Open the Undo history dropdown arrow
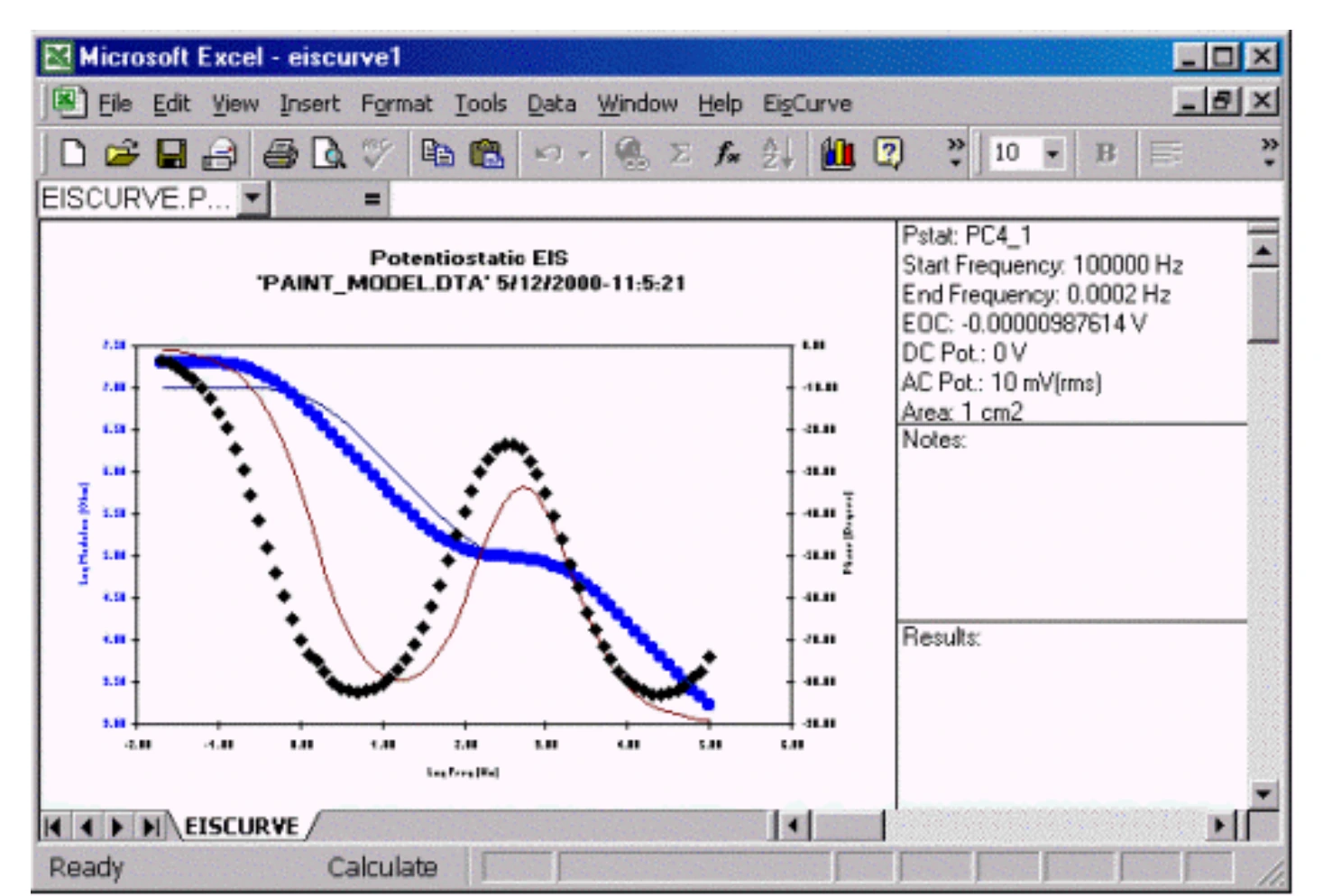This screenshot has height=896, width=1323. point(583,154)
